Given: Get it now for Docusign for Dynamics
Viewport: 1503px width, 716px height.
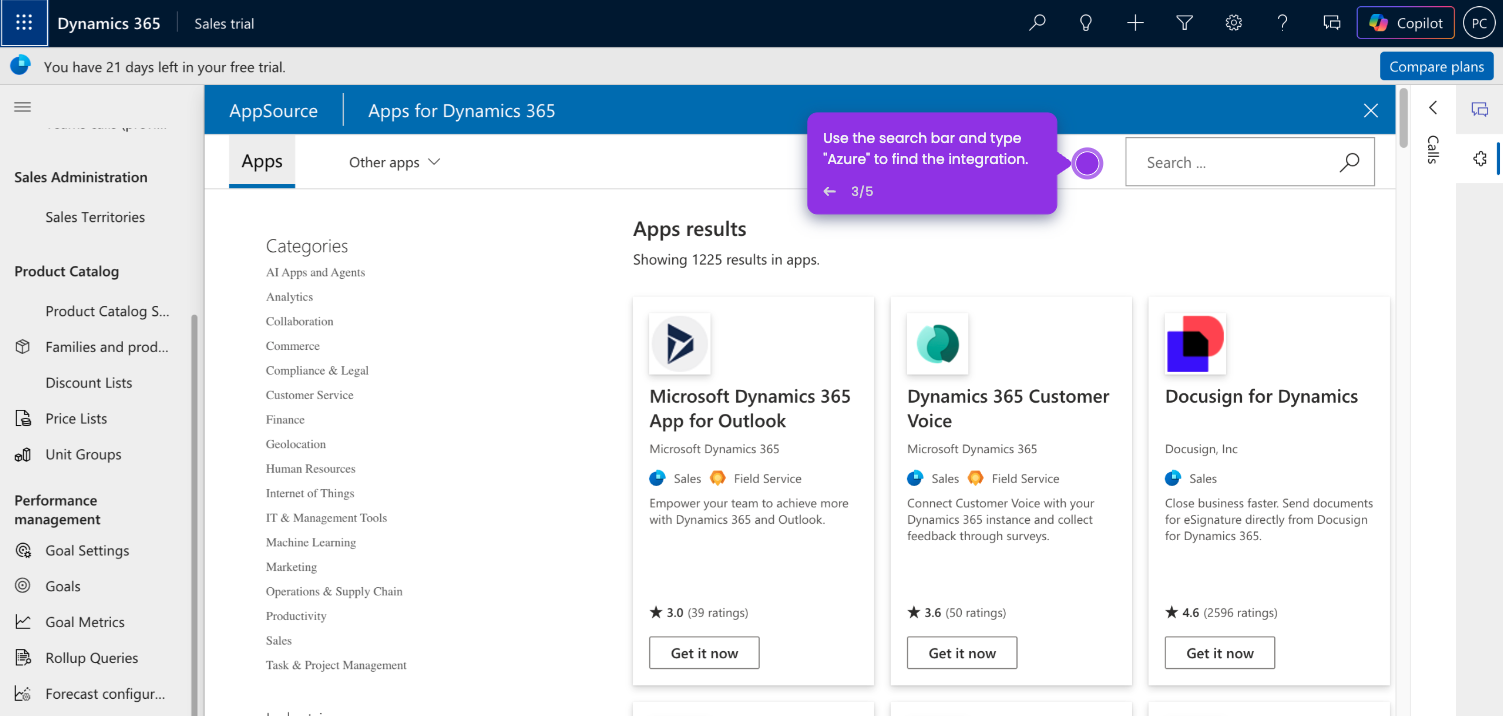Looking at the screenshot, I should [x=1220, y=653].
